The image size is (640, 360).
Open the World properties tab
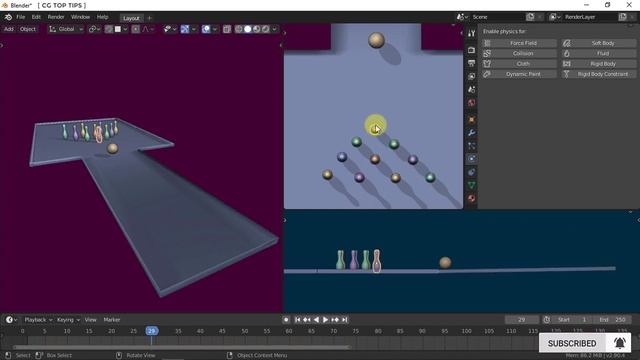471,102
